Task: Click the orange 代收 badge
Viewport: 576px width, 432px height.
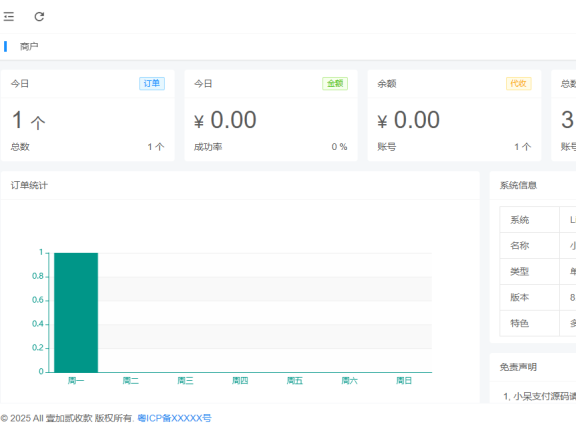Action: point(518,83)
